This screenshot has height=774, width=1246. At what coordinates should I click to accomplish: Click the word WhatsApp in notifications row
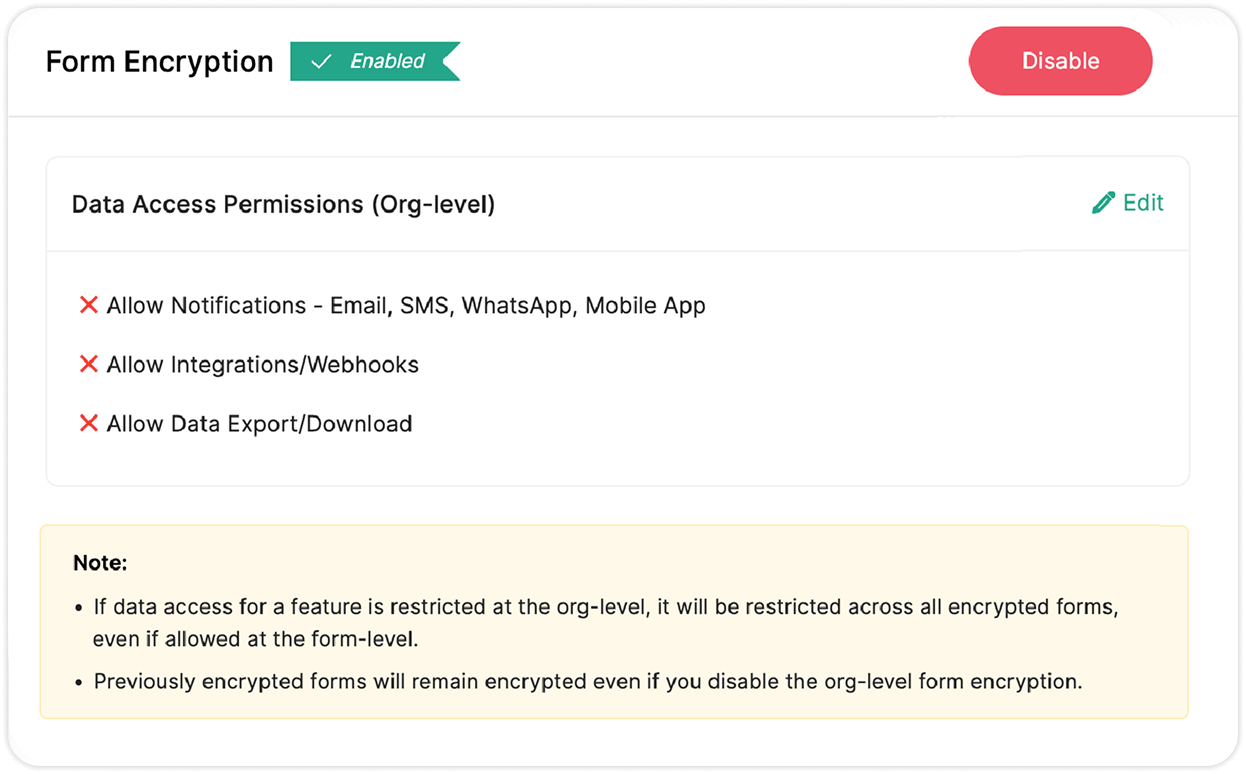[x=518, y=306]
